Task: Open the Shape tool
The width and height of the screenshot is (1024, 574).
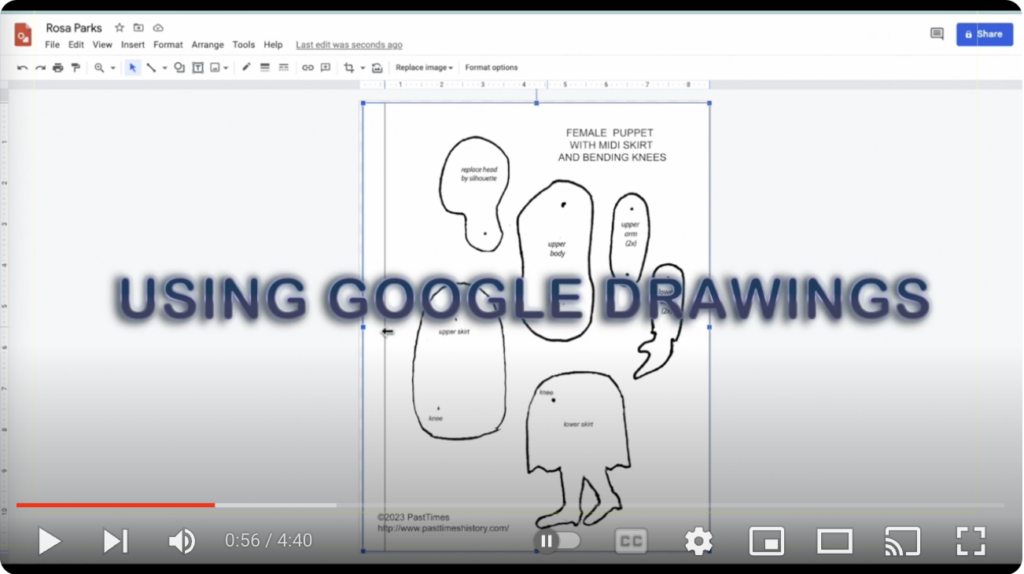Action: (x=179, y=68)
